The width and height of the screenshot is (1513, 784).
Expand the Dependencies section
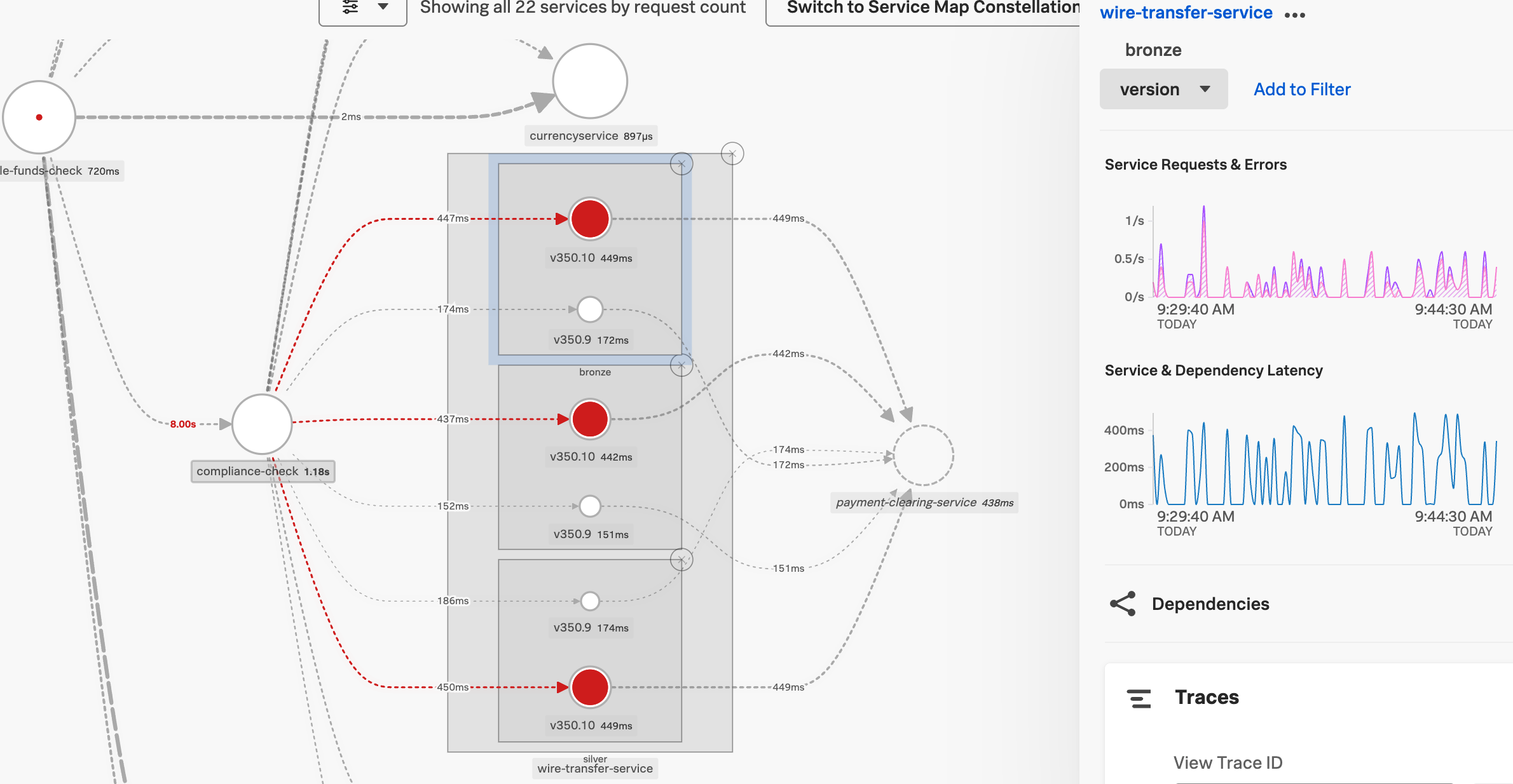tap(1210, 604)
